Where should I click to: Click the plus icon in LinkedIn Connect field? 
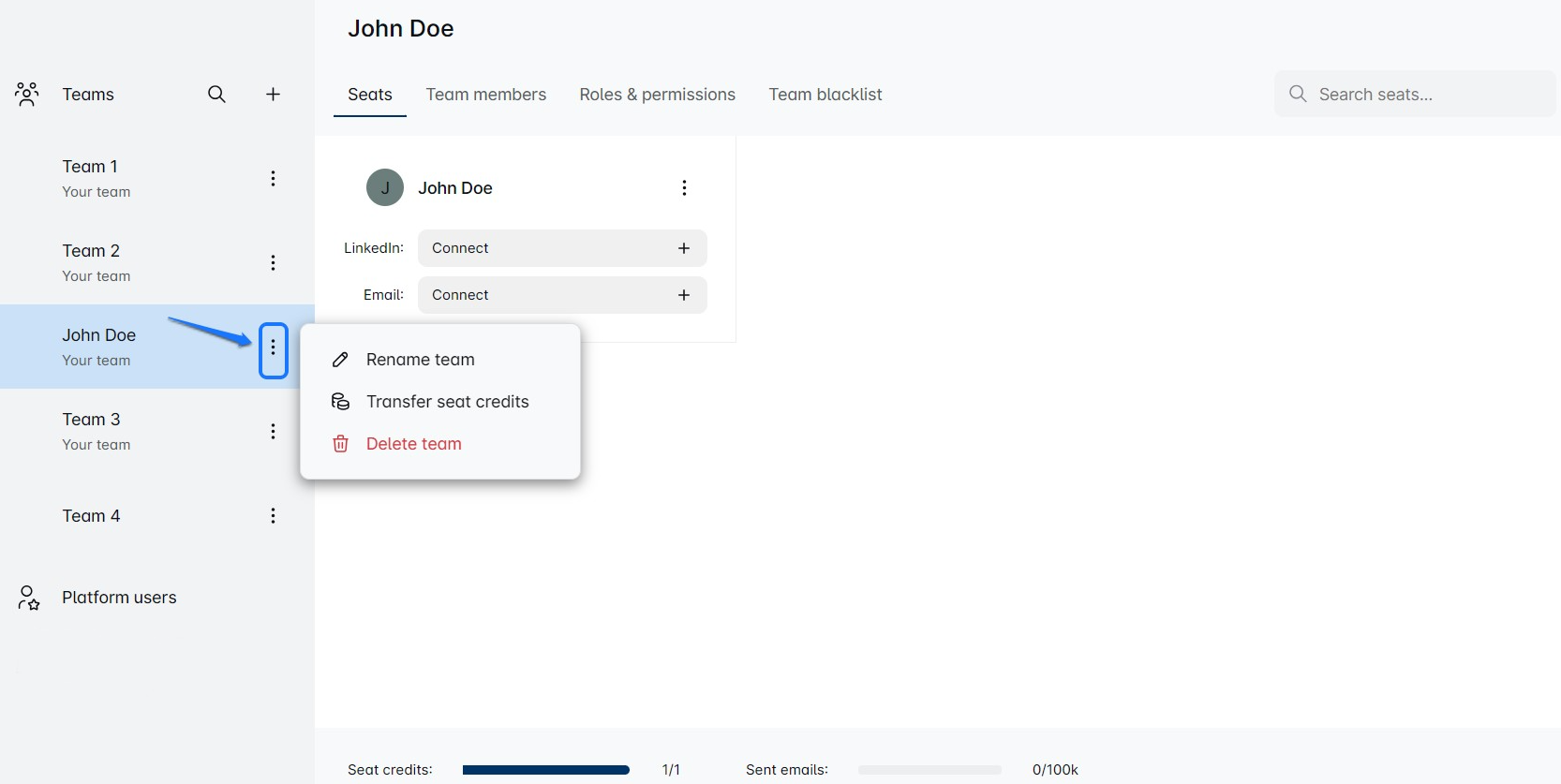[x=684, y=248]
